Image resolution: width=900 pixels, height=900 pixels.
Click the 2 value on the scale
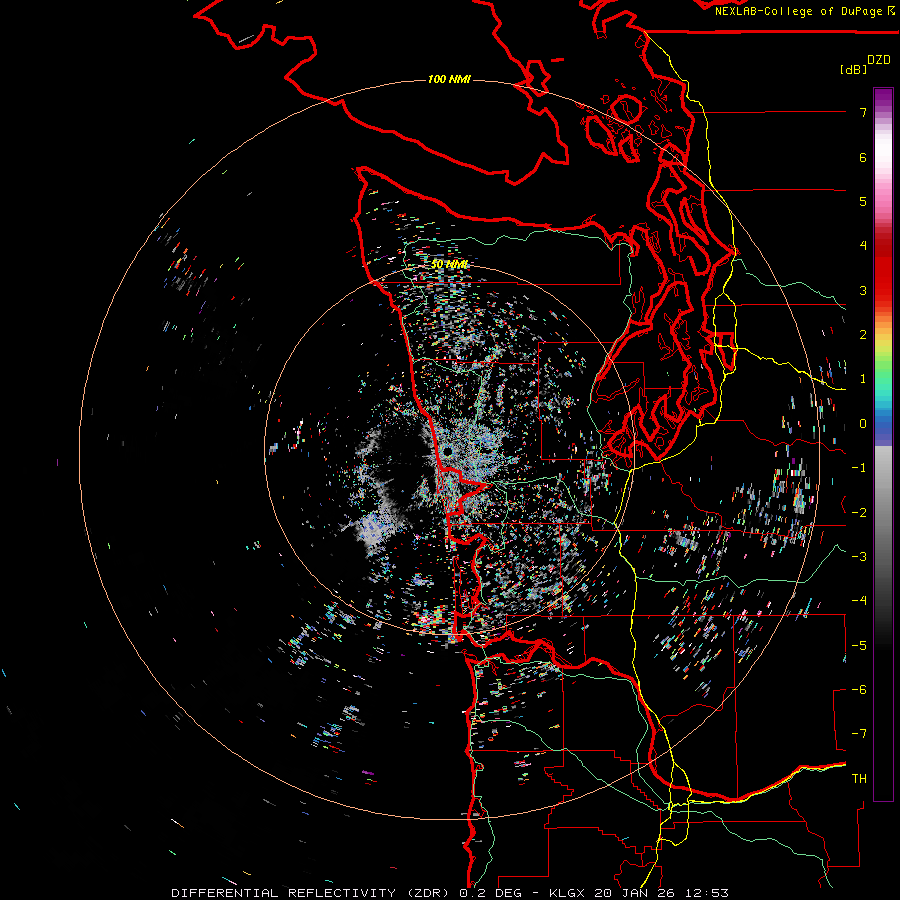coord(863,335)
